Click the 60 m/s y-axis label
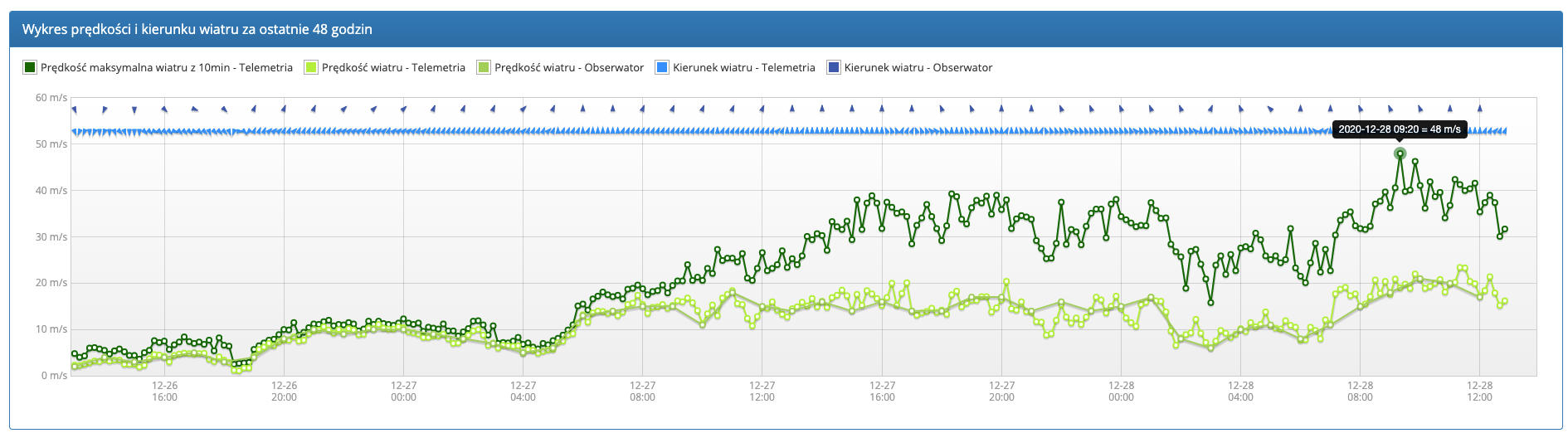This screenshot has height=438, width=1568. 51,98
